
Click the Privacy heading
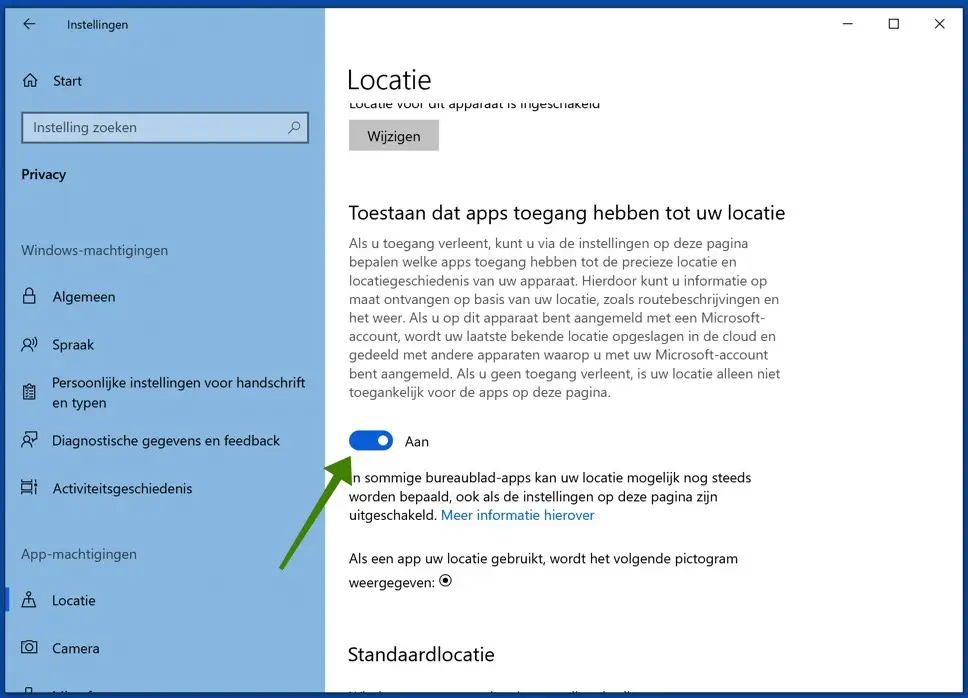click(x=43, y=175)
